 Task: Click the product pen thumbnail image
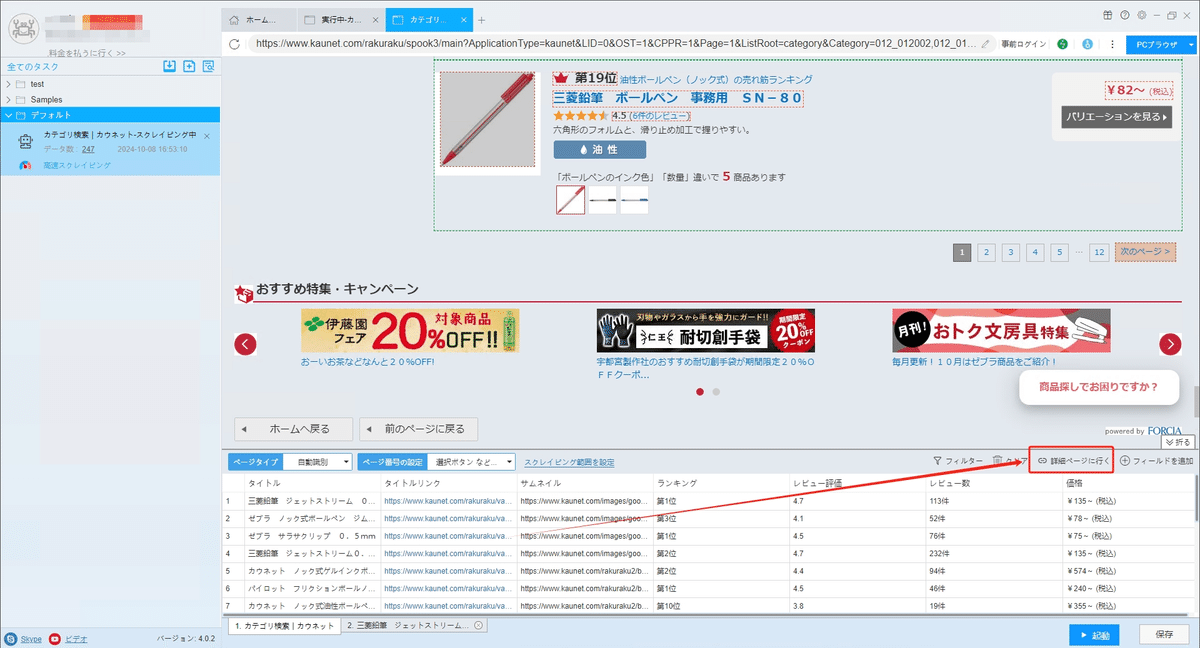[489, 119]
